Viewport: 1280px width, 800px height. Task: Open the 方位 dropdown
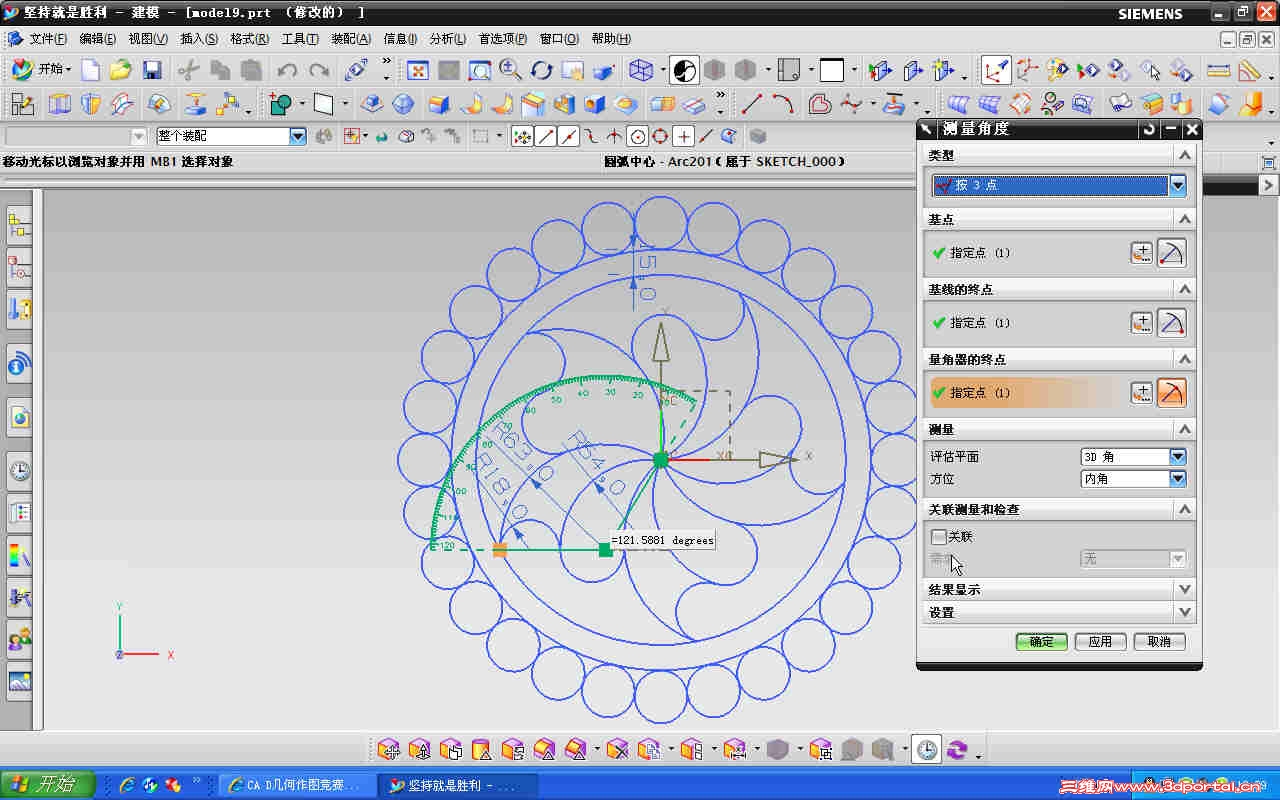(1177, 479)
